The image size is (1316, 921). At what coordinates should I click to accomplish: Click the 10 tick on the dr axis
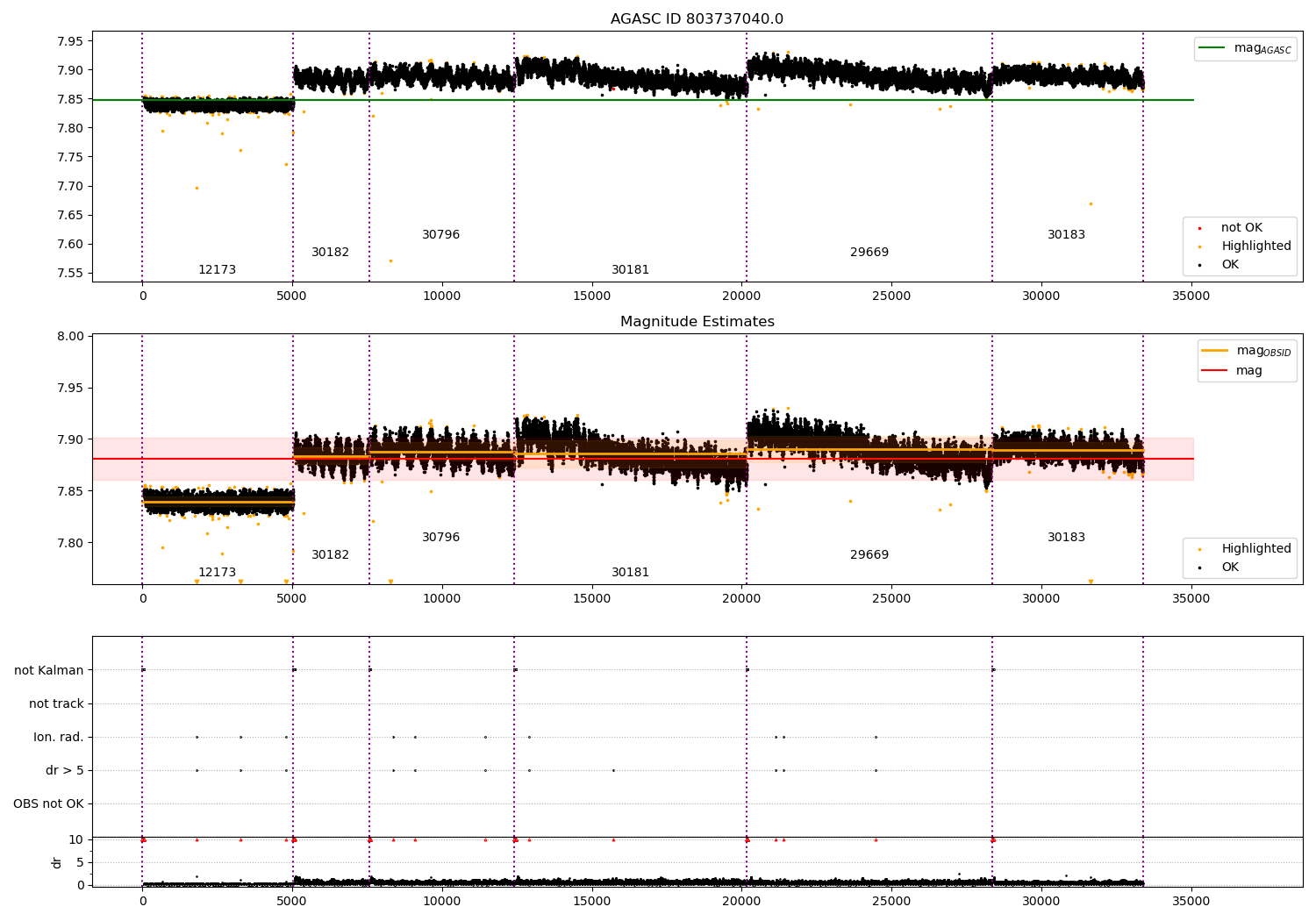[75, 840]
